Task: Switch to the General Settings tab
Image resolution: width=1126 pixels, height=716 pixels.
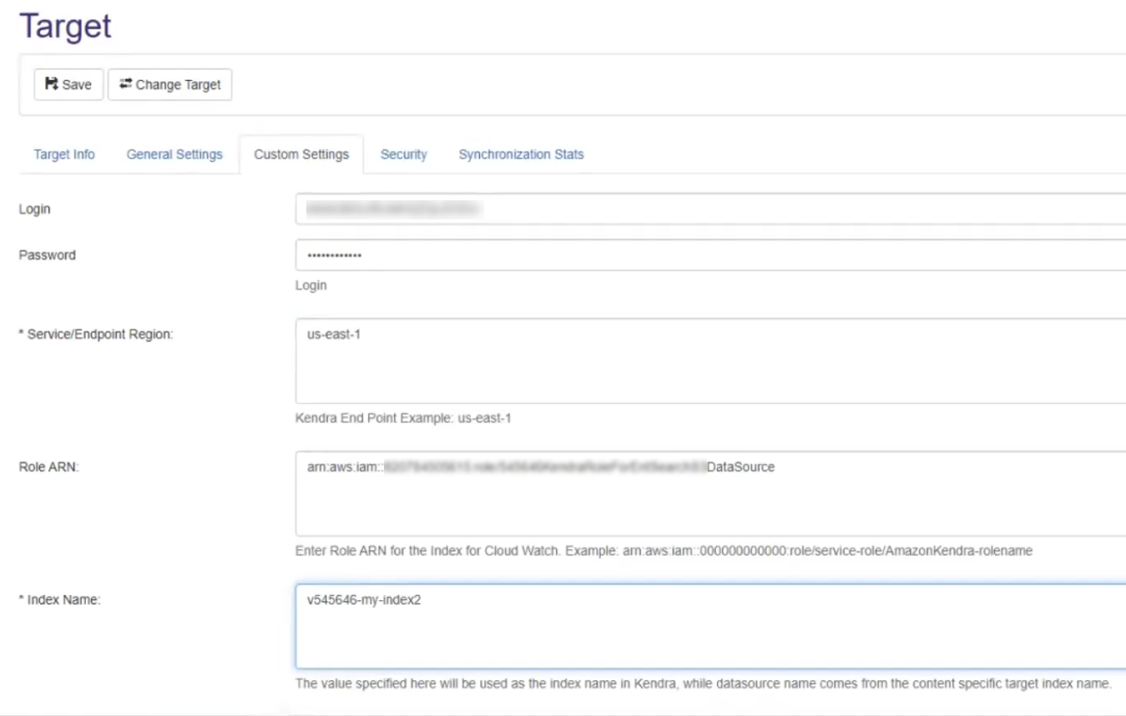Action: [x=174, y=155]
